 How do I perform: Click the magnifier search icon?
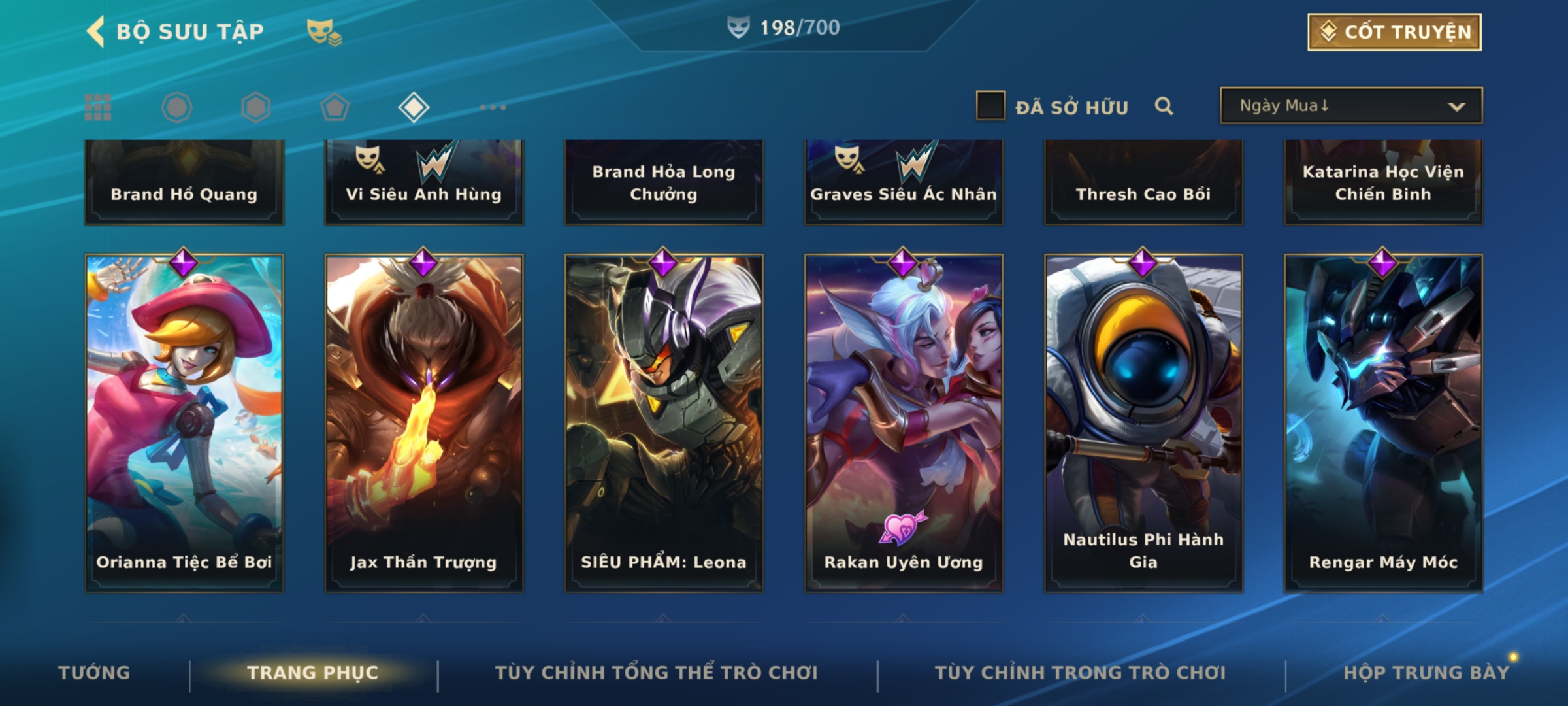click(1164, 106)
